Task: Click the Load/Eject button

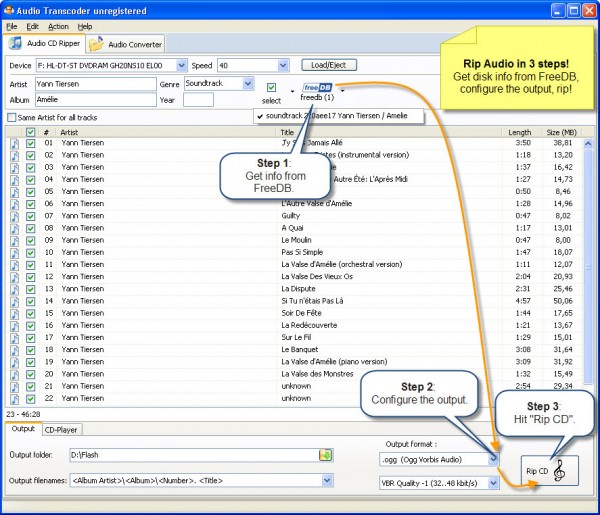Action: coord(329,65)
